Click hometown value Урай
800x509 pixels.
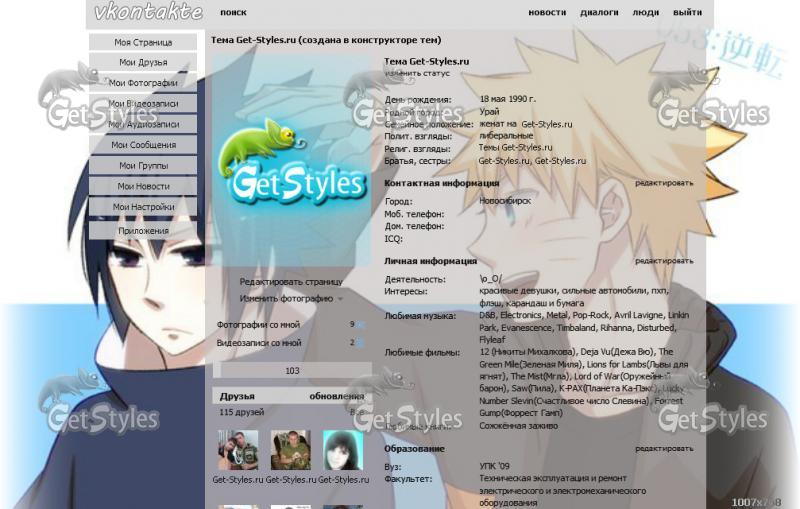(x=489, y=112)
